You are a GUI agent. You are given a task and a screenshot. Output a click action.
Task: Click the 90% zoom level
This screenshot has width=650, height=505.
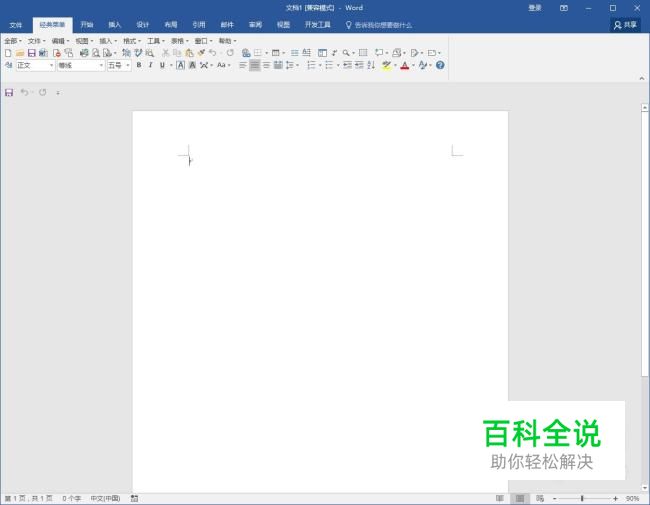(x=632, y=498)
